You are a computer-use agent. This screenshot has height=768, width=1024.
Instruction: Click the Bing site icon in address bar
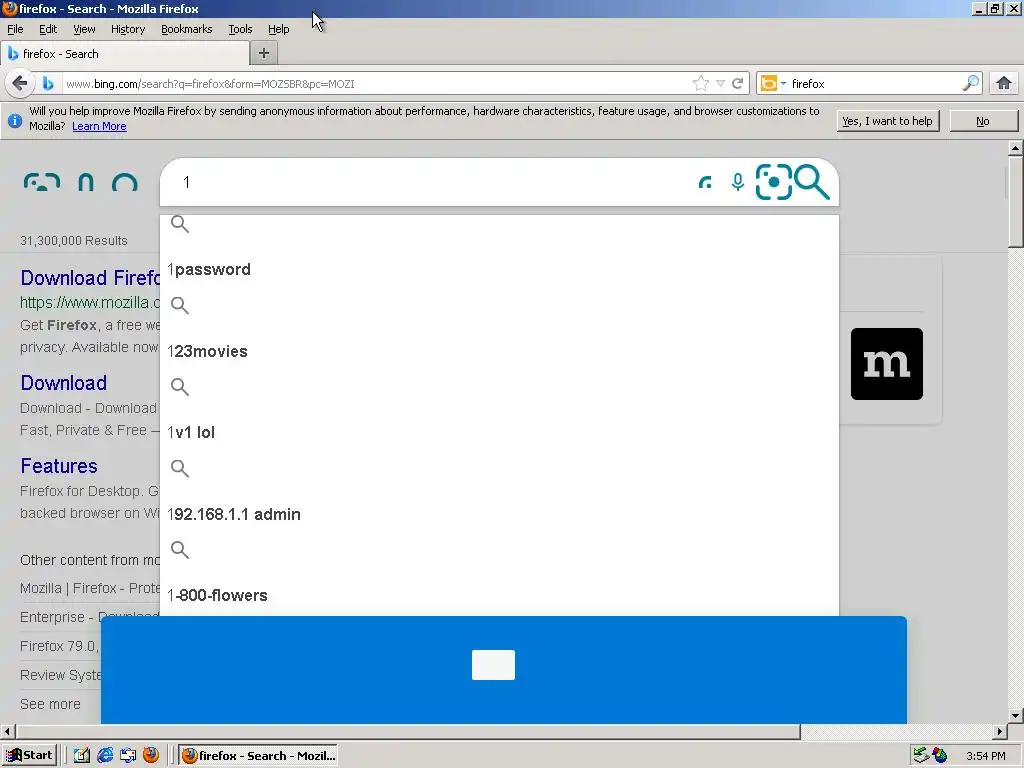click(x=48, y=84)
